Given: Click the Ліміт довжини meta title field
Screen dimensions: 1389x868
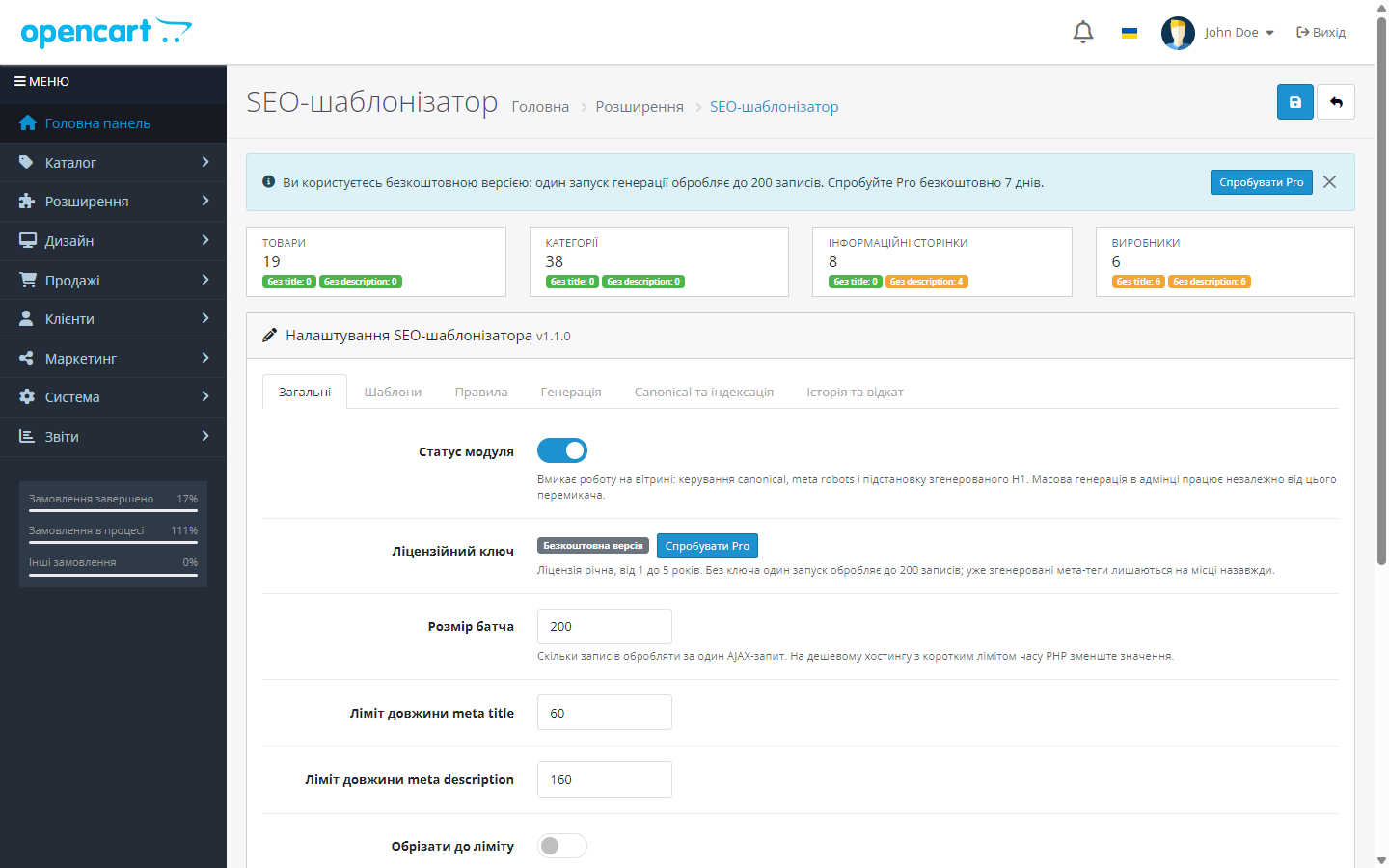Looking at the screenshot, I should coord(605,713).
